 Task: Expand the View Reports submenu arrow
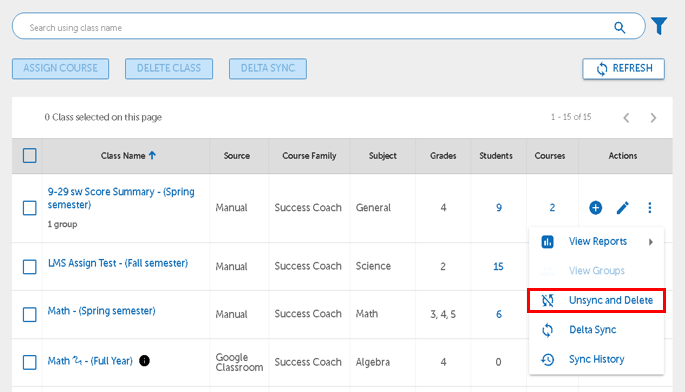pyautogui.click(x=651, y=242)
